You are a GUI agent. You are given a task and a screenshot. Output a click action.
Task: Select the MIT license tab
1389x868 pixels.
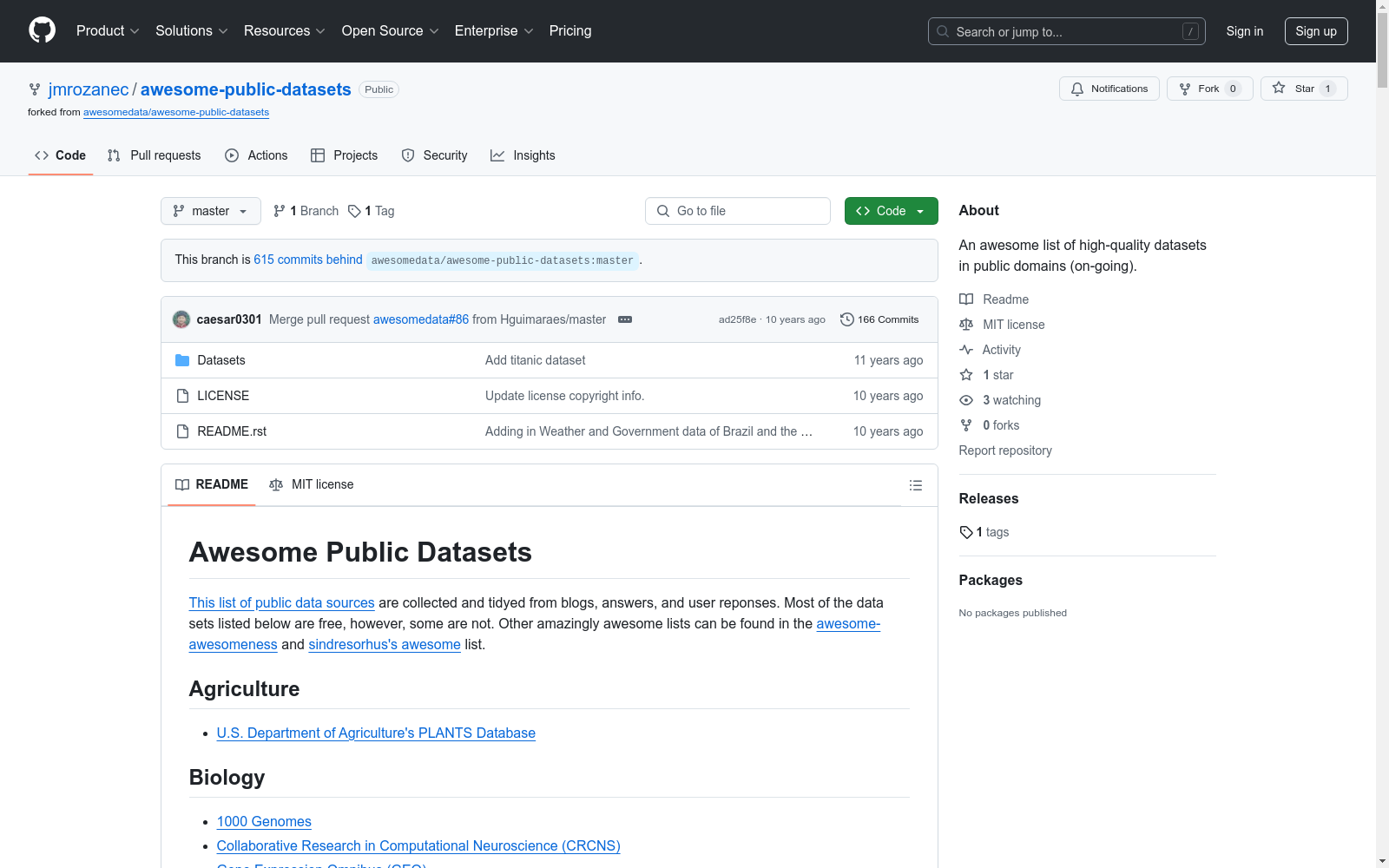[312, 484]
